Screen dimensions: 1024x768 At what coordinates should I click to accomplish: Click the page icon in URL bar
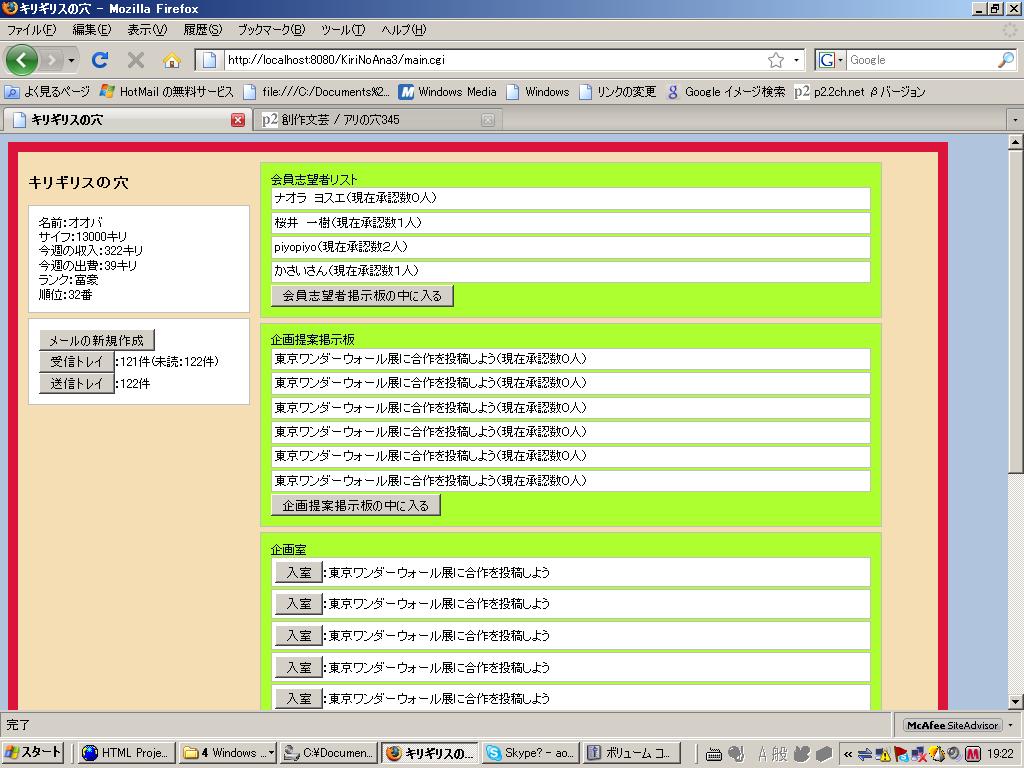[x=209, y=60]
